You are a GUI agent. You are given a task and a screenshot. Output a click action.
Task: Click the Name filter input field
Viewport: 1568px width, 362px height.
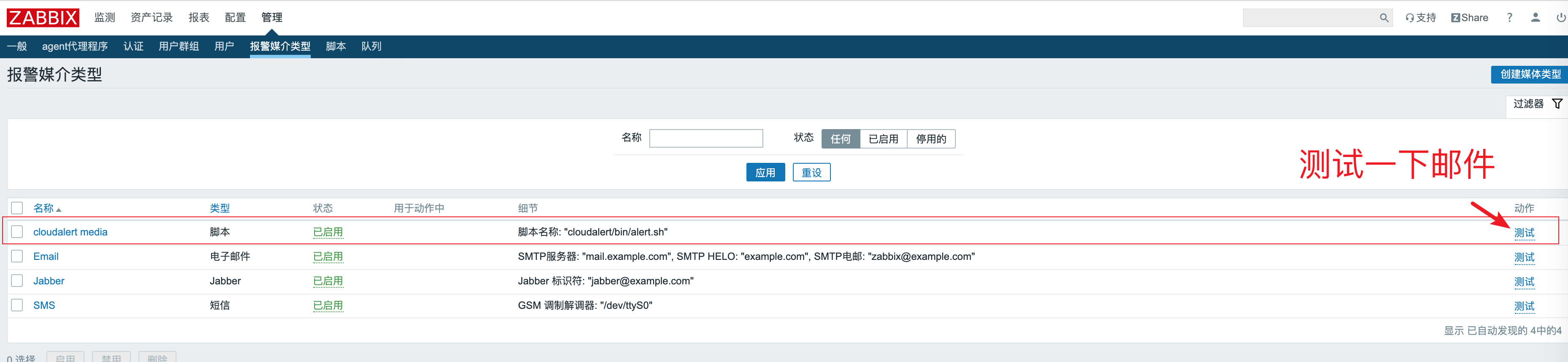click(x=705, y=139)
